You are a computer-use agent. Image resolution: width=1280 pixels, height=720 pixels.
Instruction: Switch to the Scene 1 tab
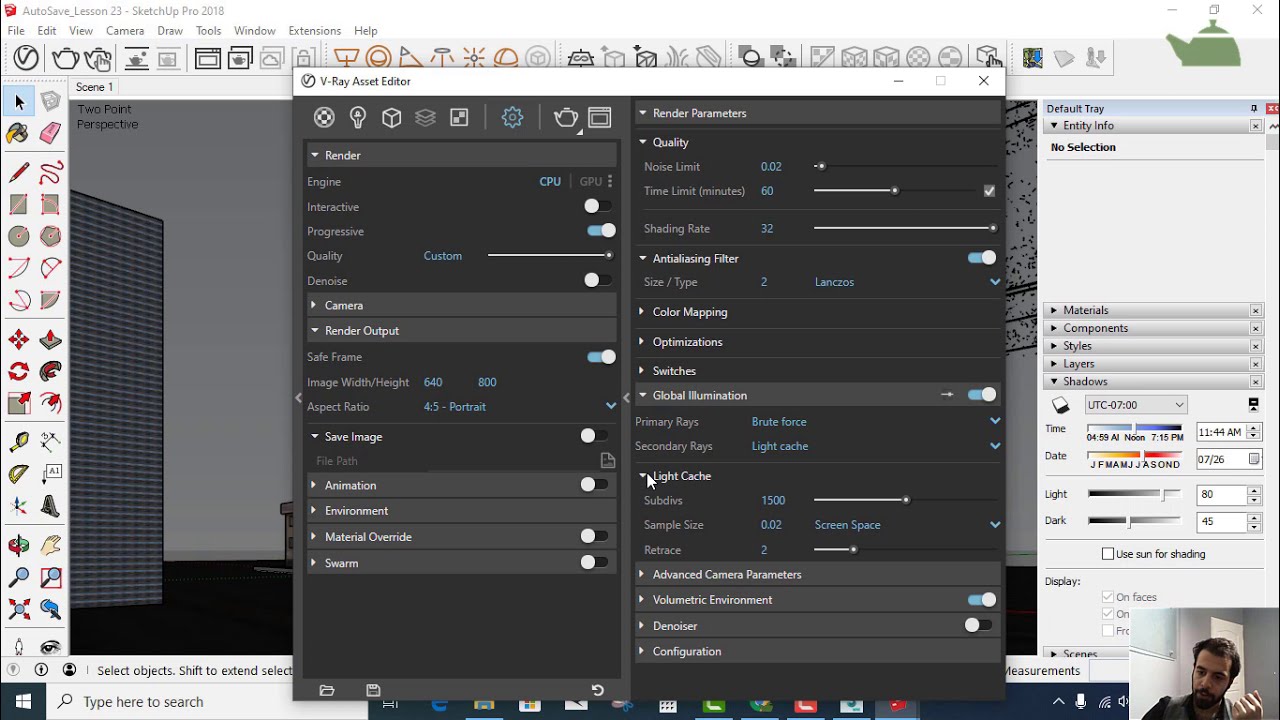click(x=95, y=87)
